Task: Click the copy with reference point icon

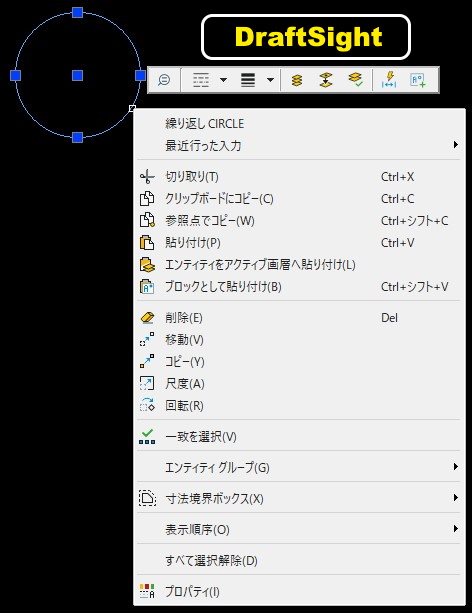Action: 147,220
